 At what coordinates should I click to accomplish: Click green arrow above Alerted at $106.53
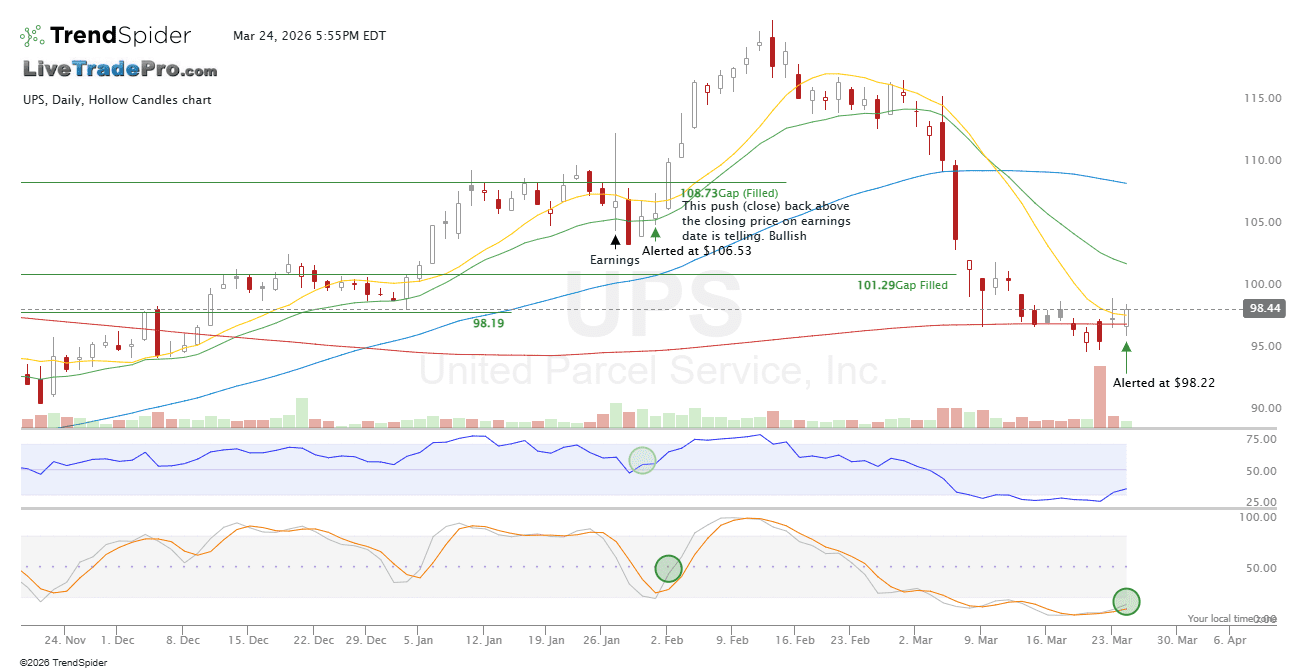coord(655,232)
